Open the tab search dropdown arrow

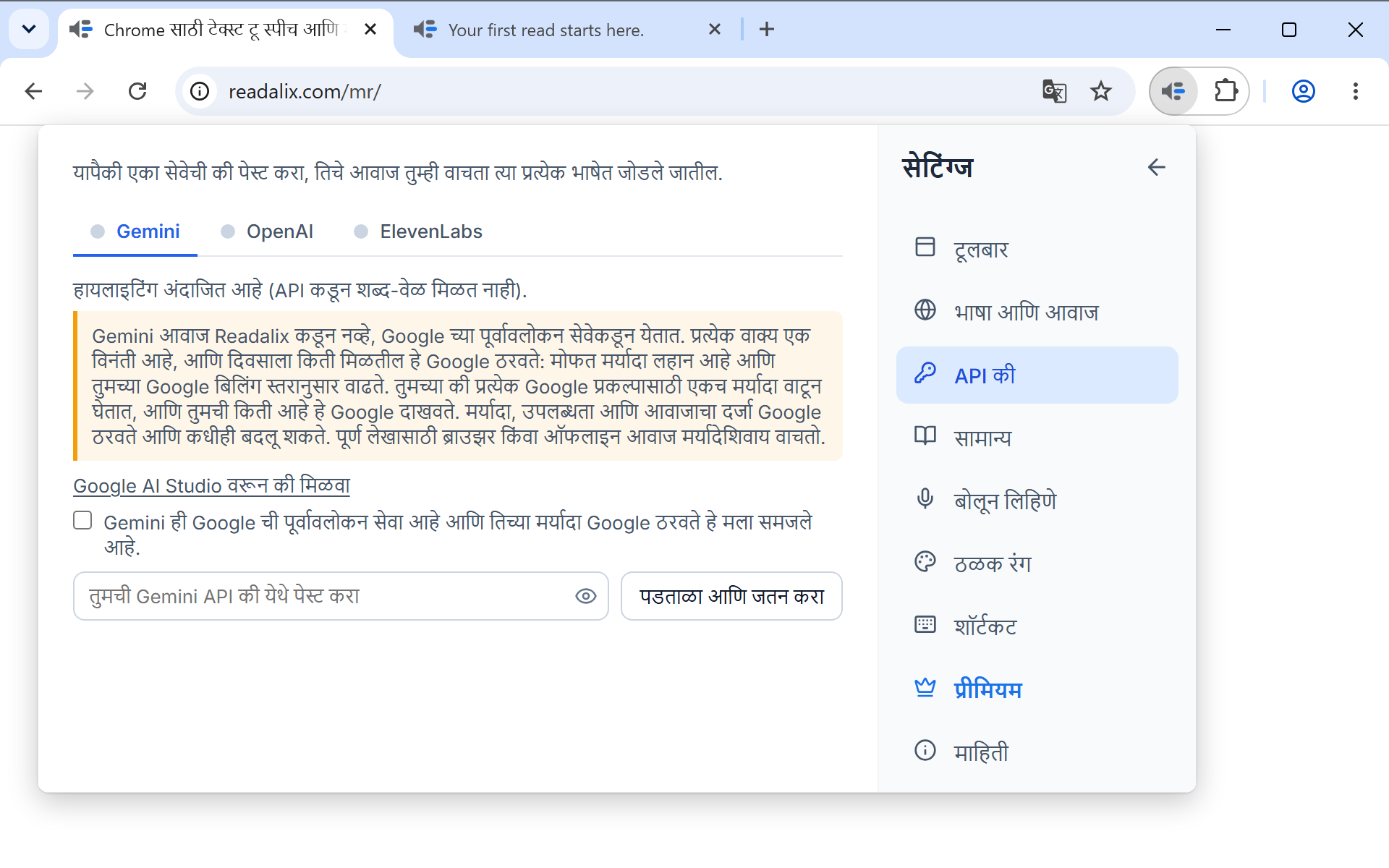pos(29,30)
